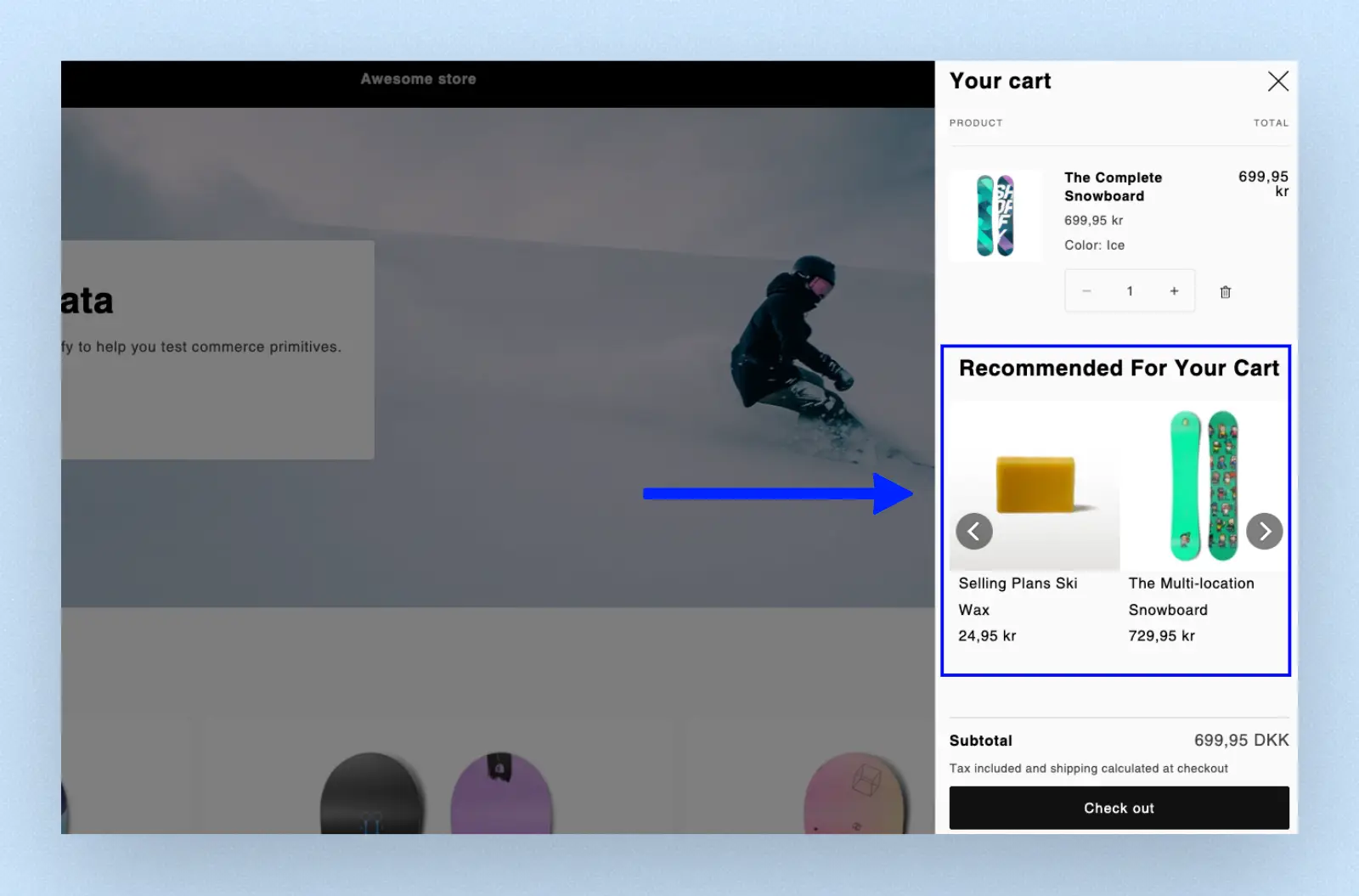Close the Your cart drawer

point(1277,82)
